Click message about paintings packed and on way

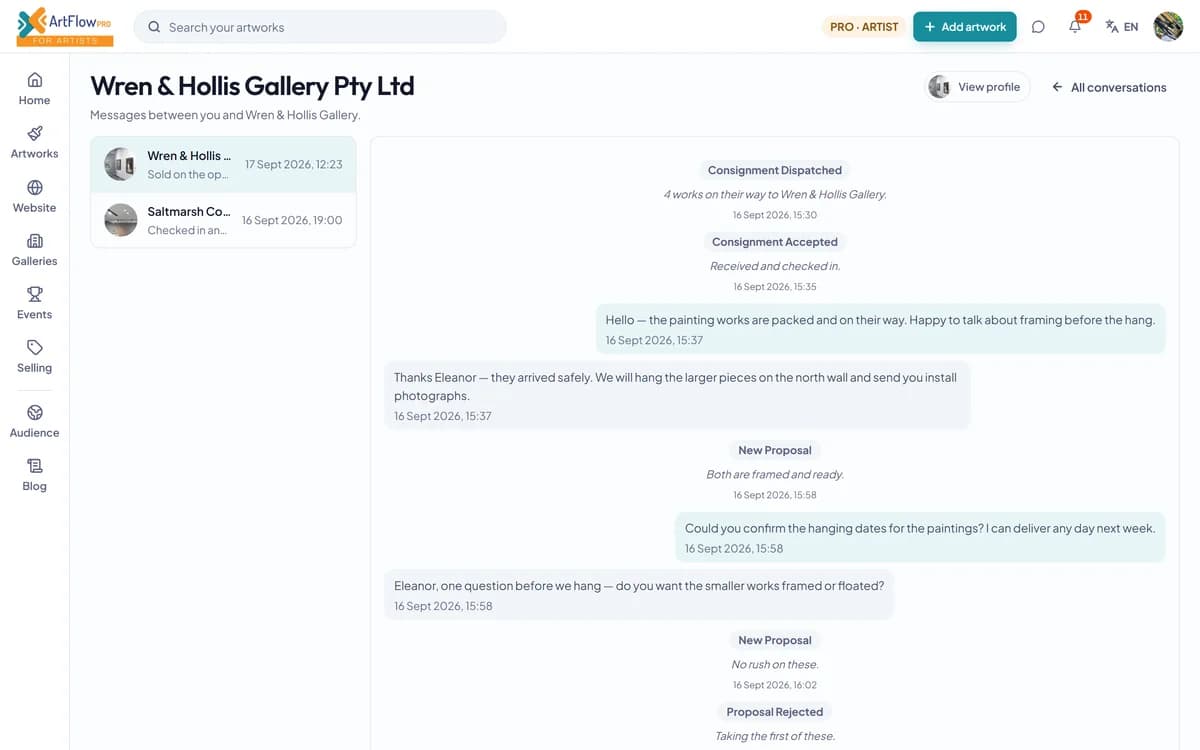pyautogui.click(x=881, y=329)
